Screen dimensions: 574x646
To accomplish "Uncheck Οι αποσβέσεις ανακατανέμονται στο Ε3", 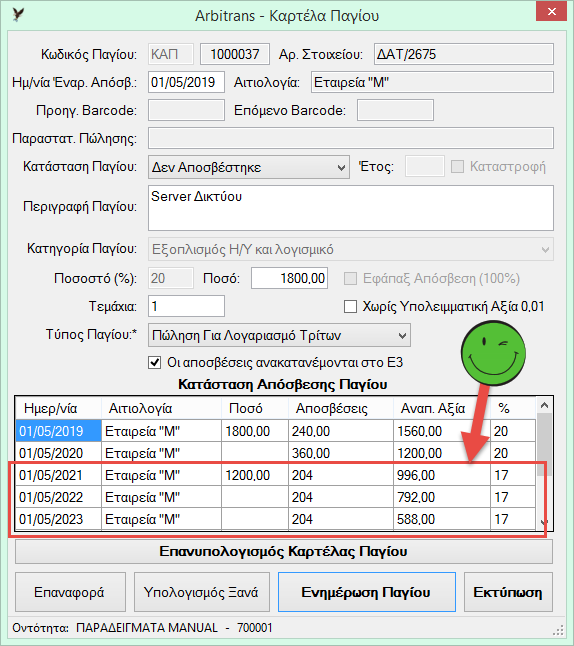I will 155,363.
